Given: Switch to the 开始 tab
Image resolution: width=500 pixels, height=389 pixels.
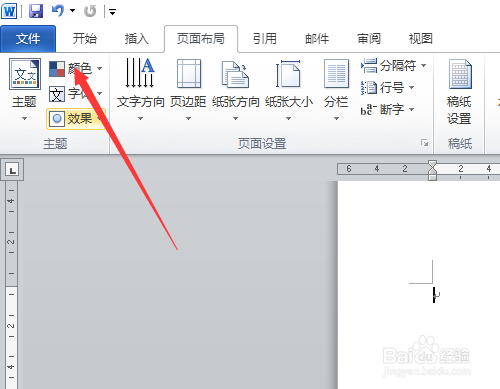Looking at the screenshot, I should 85,39.
